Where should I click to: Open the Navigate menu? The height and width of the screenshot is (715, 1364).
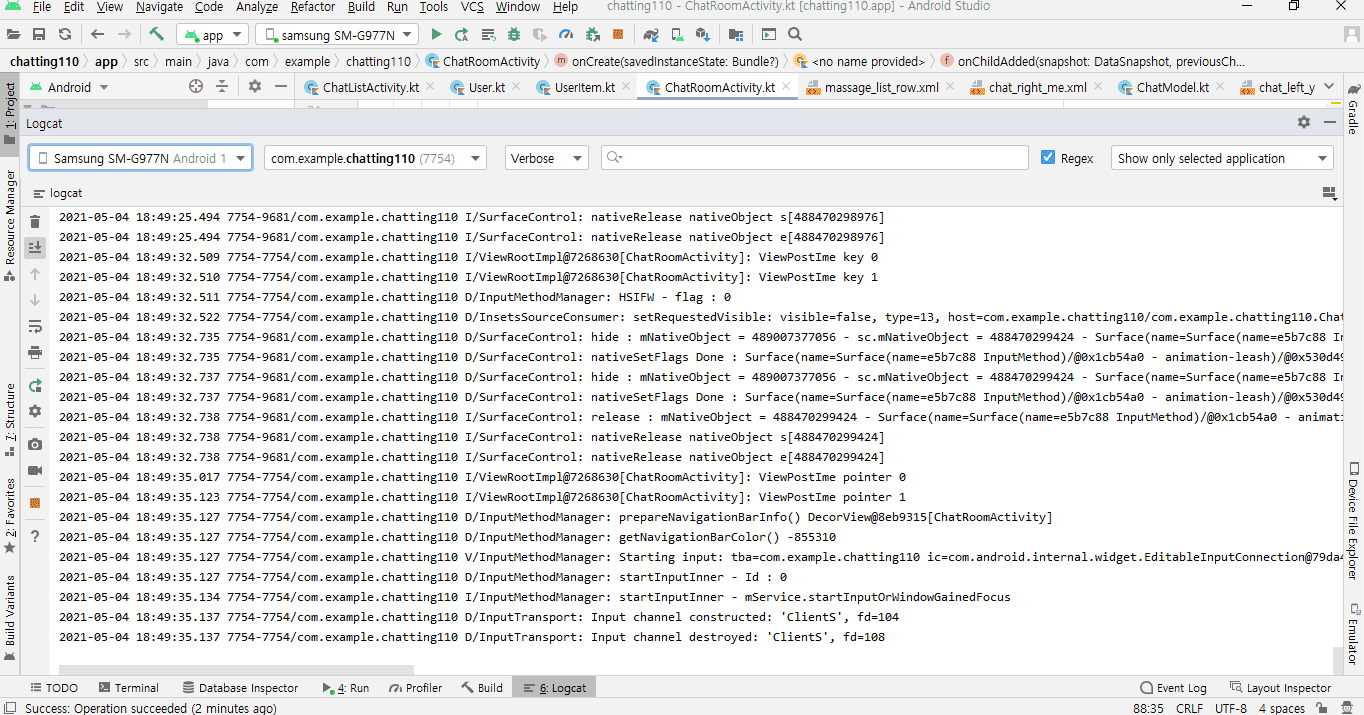pyautogui.click(x=159, y=7)
